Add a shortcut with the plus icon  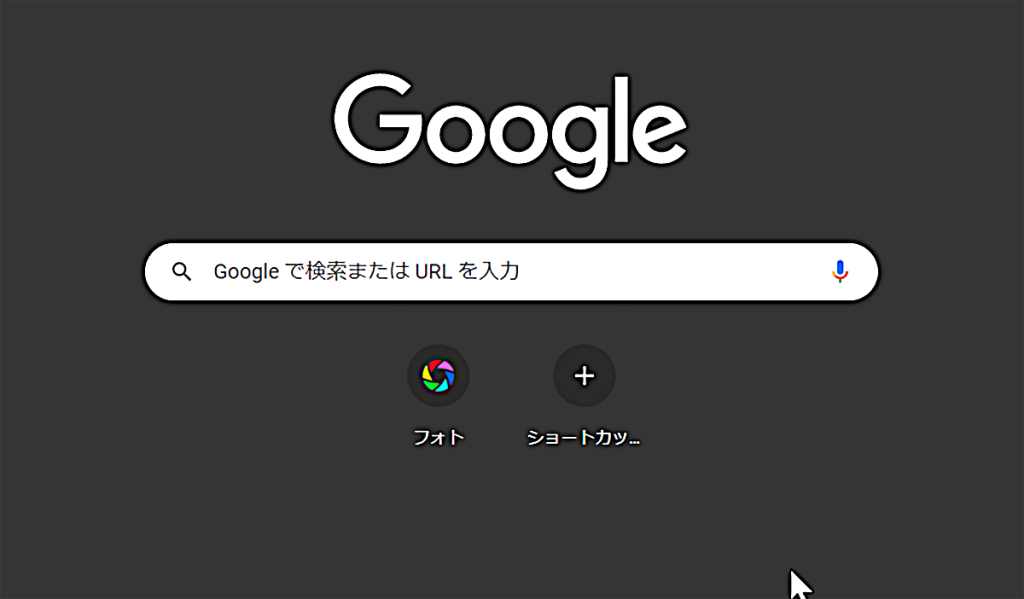point(584,376)
